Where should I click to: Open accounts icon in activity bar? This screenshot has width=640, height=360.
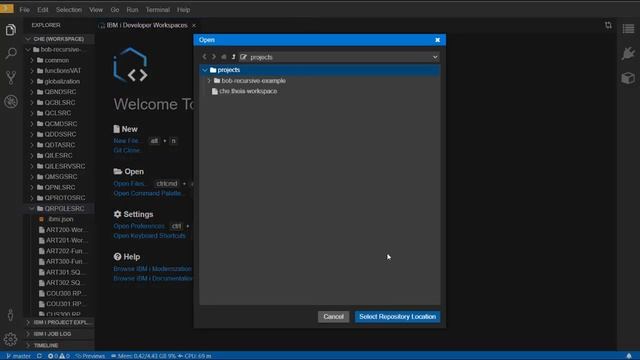11,315
